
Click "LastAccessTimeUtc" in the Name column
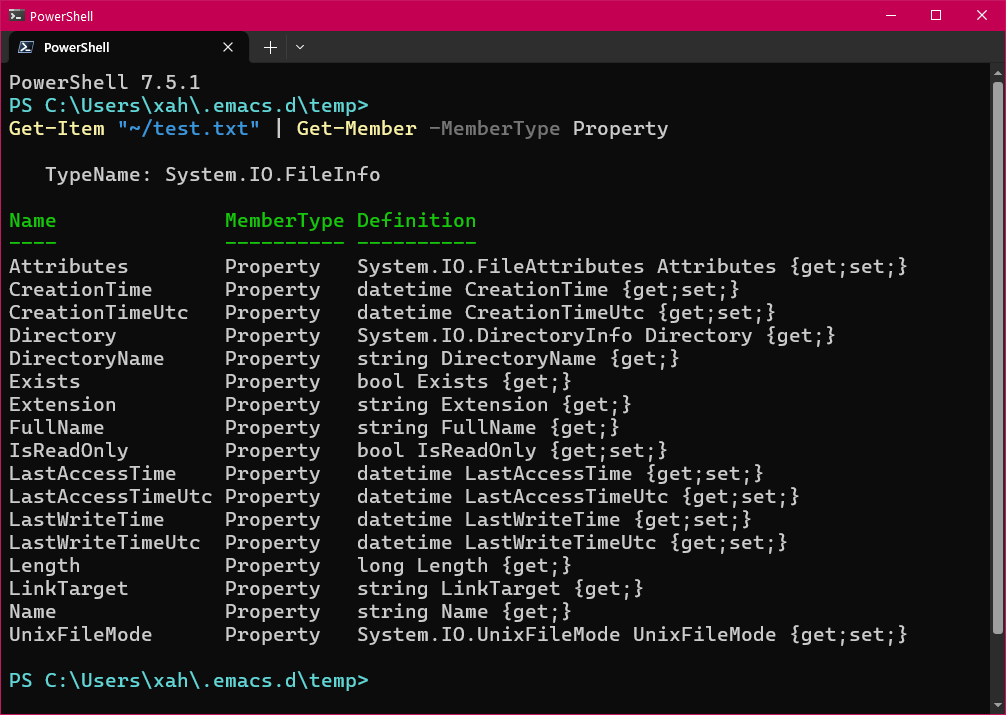pyautogui.click(x=110, y=497)
